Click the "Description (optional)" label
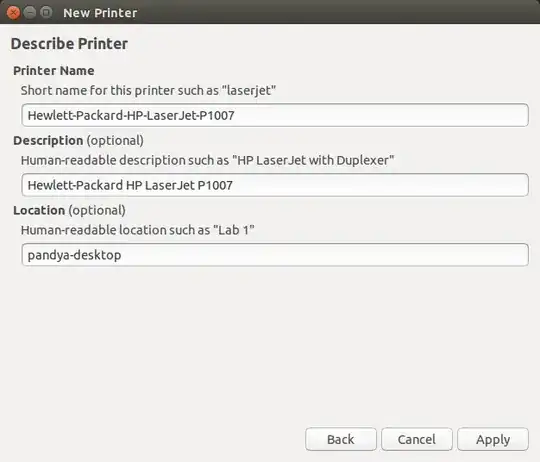Image resolution: width=540 pixels, height=462 pixels. (79, 141)
